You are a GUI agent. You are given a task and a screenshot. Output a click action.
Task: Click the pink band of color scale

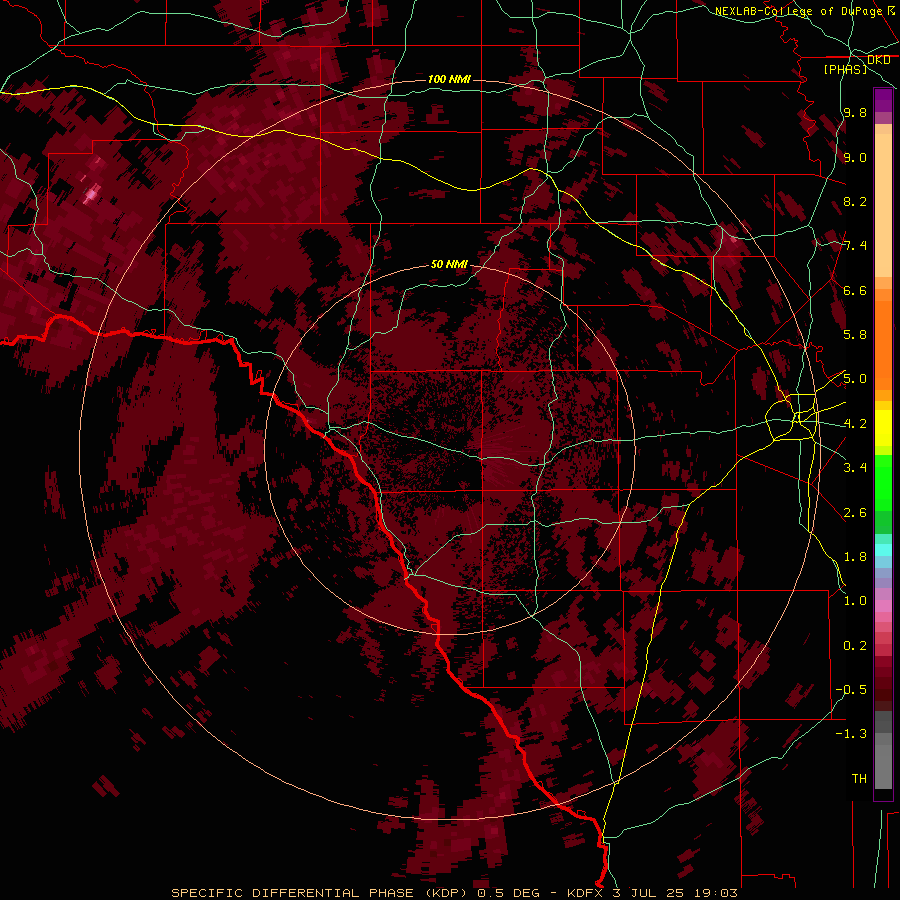point(883,606)
